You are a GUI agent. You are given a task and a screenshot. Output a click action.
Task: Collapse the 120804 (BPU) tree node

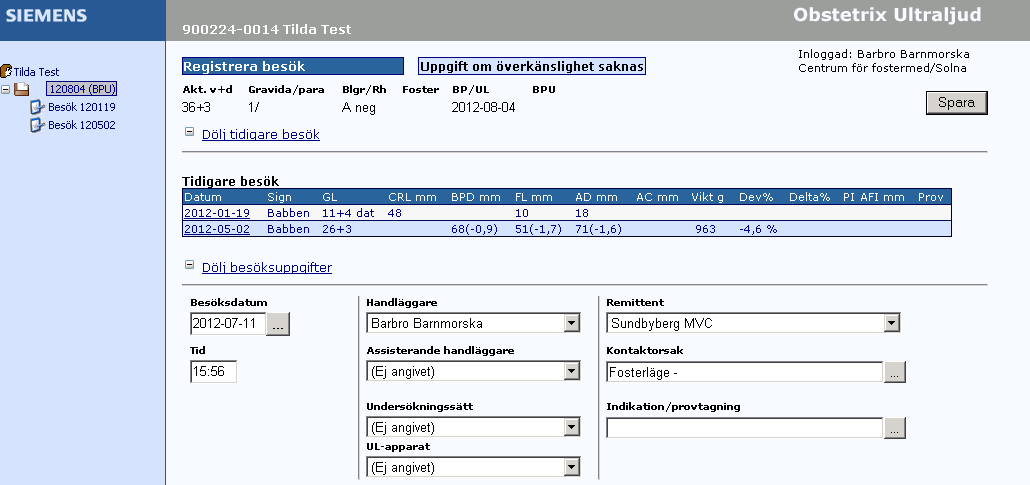click(x=6, y=89)
